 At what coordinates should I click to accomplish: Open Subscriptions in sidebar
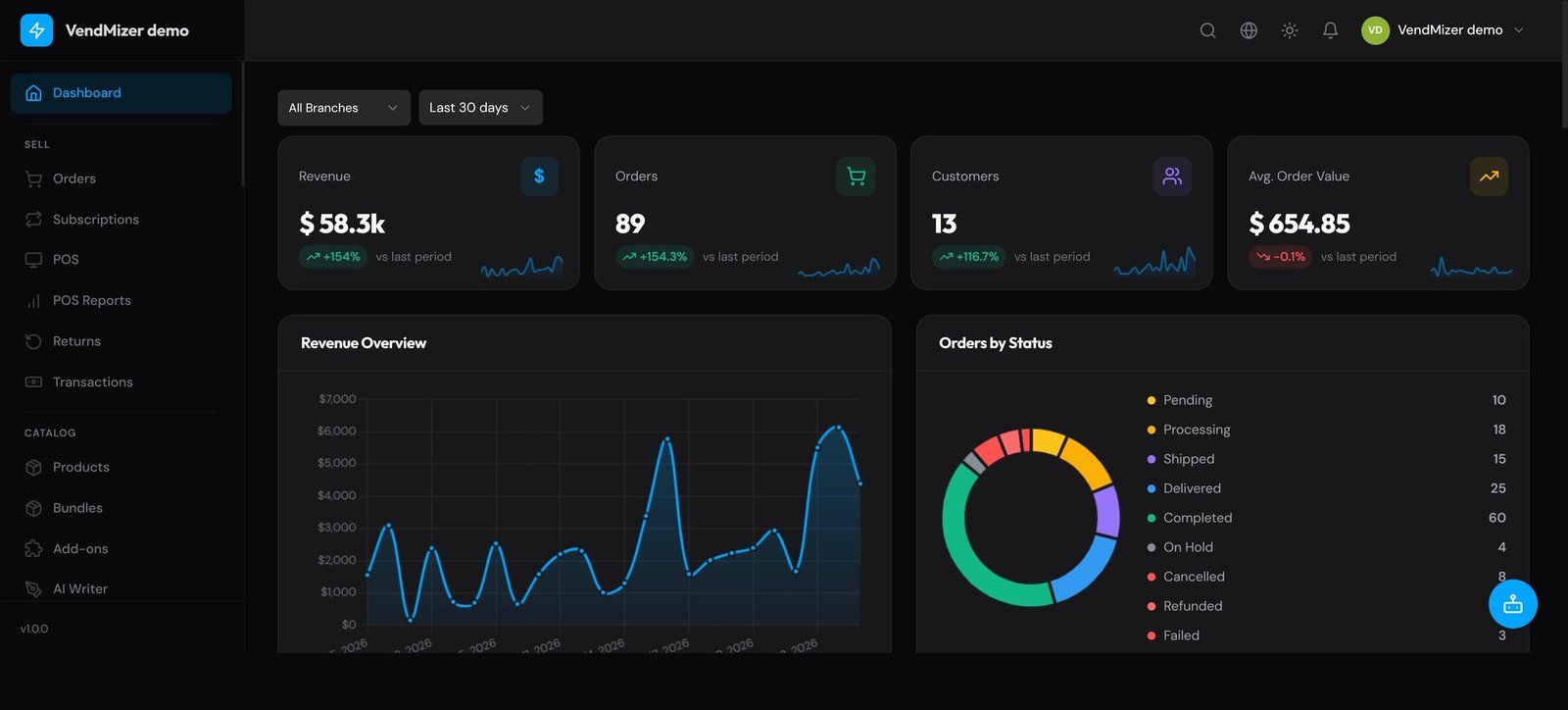tap(122, 220)
